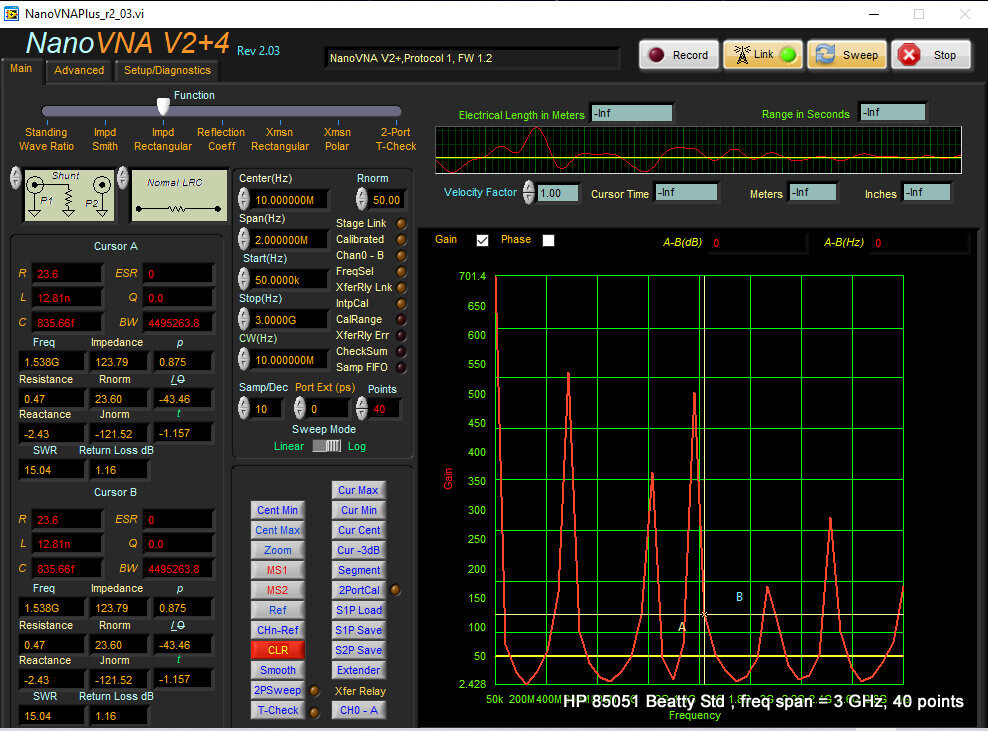Open the Advanced tab

coord(79,70)
